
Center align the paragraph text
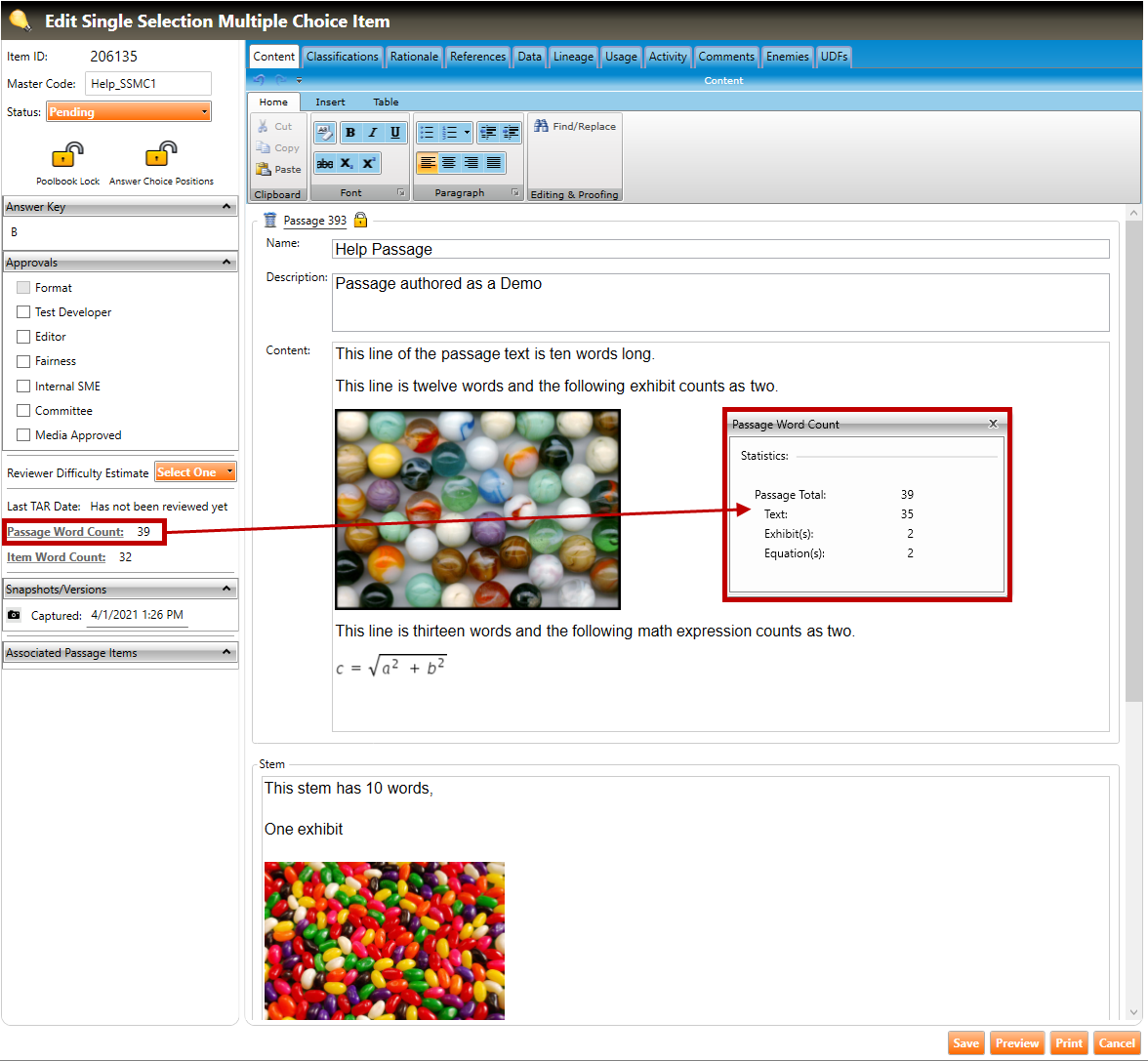[449, 163]
